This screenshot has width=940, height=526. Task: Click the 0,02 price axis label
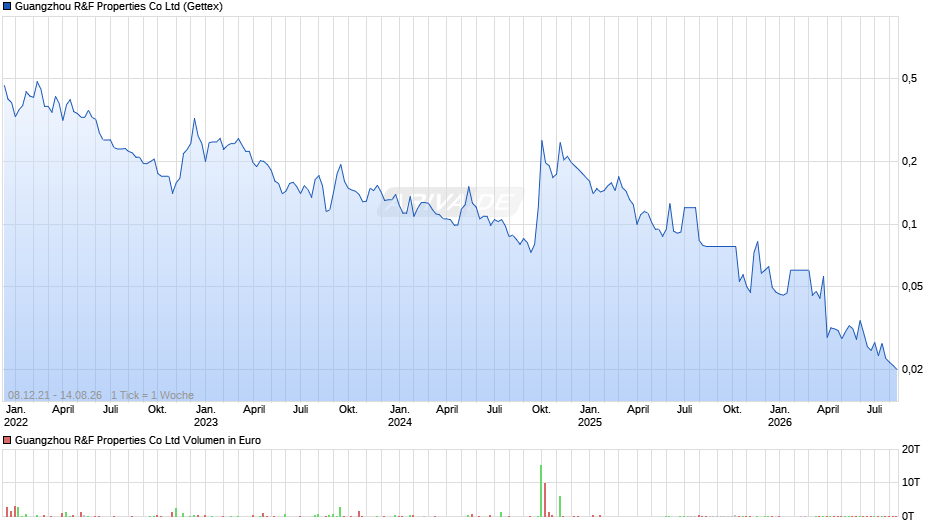912,369
